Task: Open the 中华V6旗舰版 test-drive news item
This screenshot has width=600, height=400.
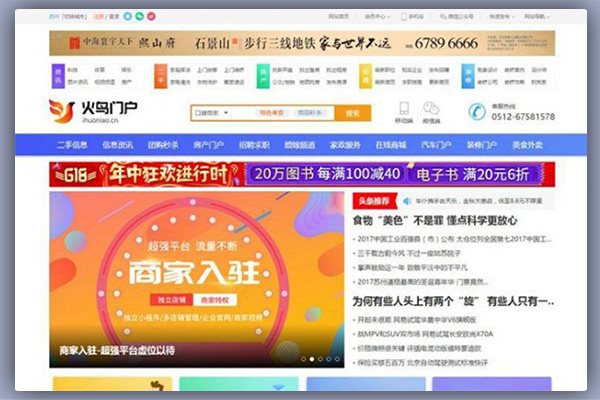Action: [417, 320]
